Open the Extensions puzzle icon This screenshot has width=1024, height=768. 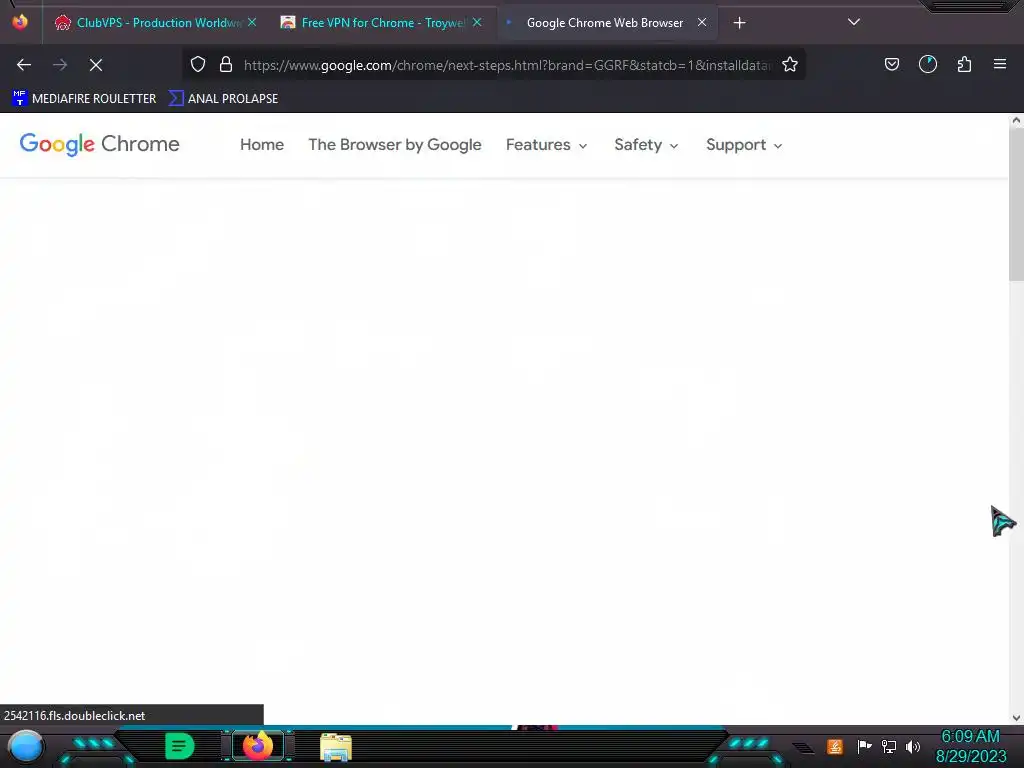[965, 65]
